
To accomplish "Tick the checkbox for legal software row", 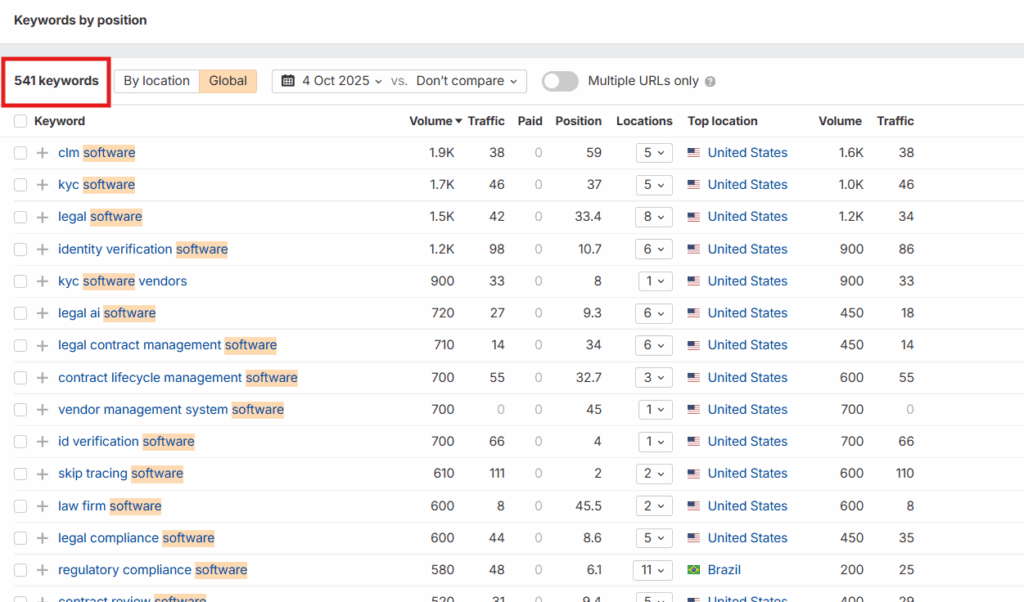I will 21,217.
